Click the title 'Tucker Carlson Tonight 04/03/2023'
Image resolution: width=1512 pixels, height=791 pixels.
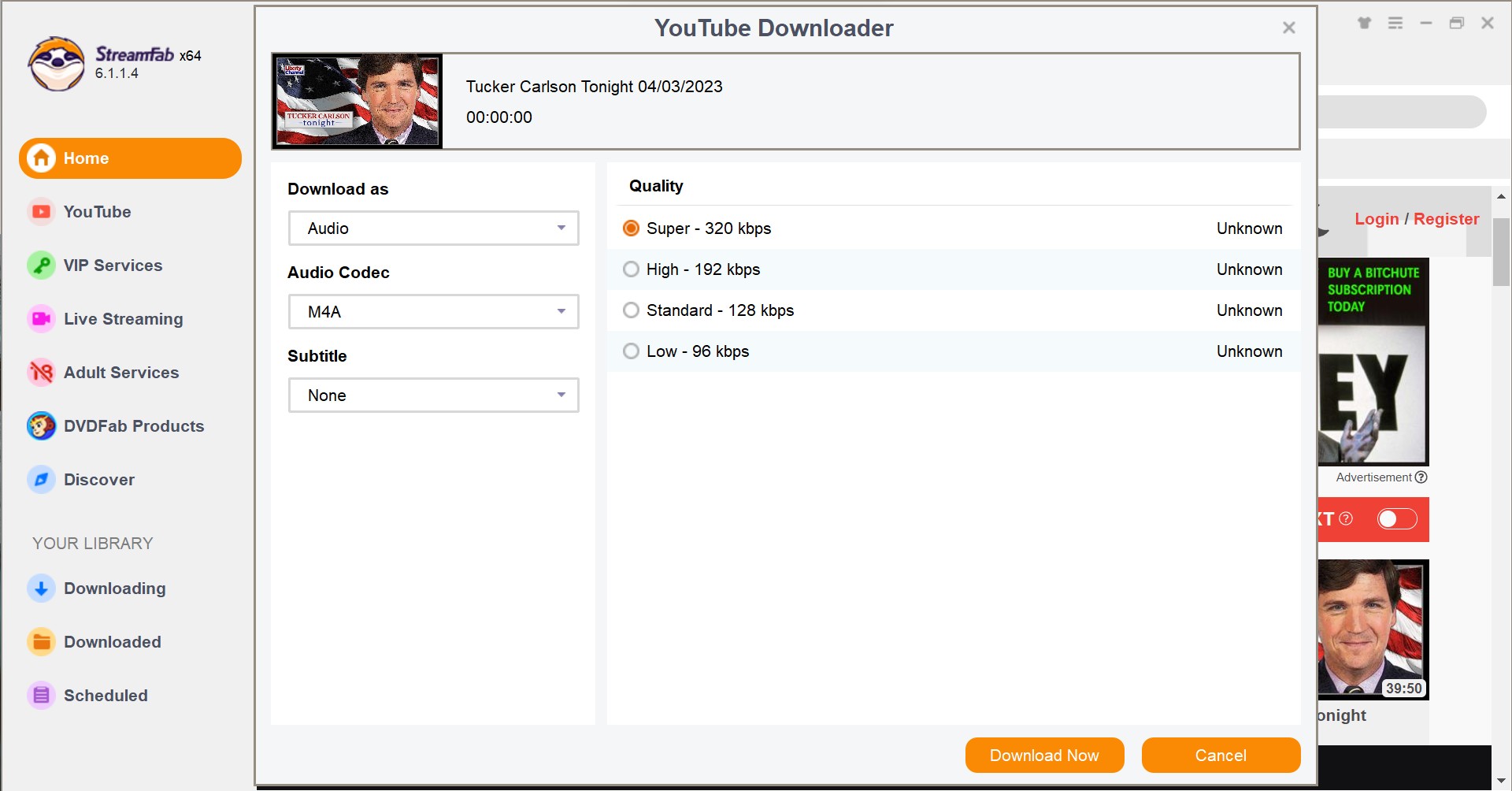point(594,87)
